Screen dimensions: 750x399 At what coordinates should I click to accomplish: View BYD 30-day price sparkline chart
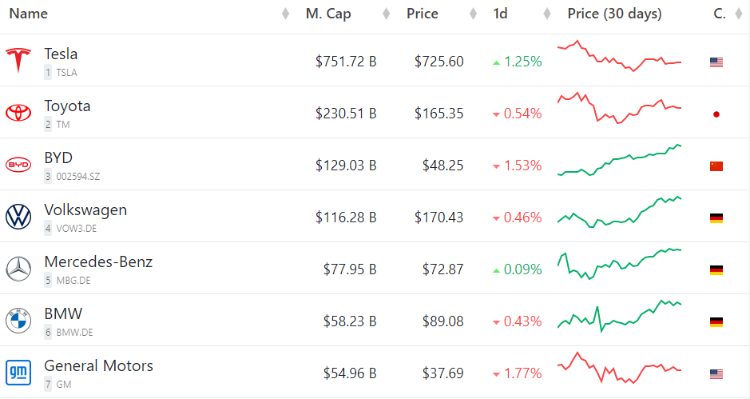(x=619, y=161)
